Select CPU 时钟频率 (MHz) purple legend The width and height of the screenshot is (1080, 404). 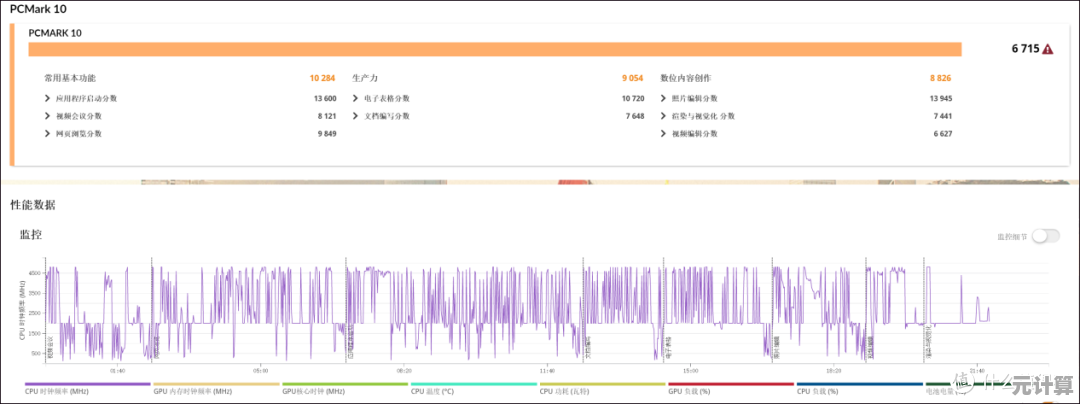tap(87, 391)
